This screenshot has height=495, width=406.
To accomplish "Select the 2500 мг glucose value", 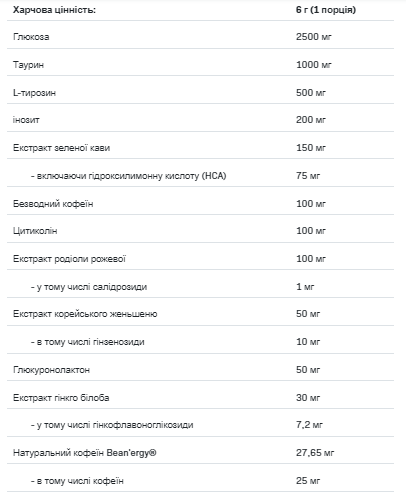I will pos(314,37).
